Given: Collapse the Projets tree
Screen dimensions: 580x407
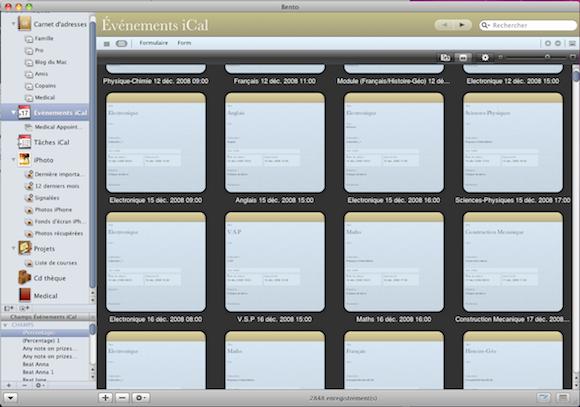Looking at the screenshot, I should (x=13, y=248).
